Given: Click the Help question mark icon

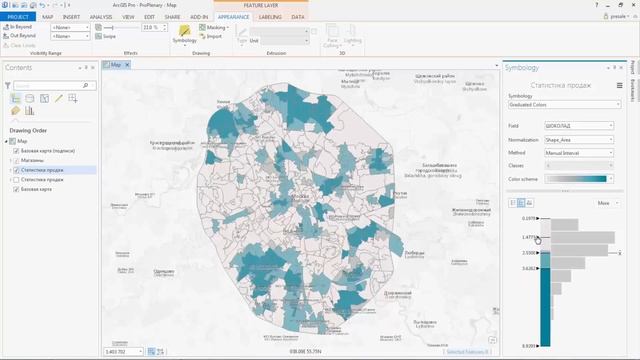Looking at the screenshot, I should (597, 5).
